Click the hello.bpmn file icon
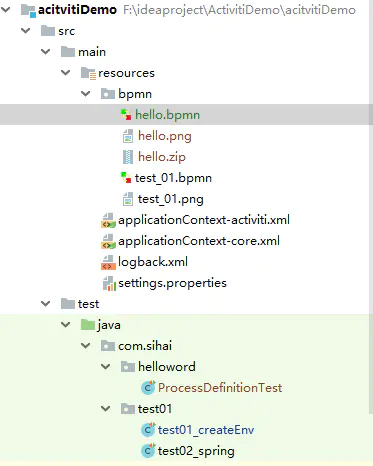 (126, 115)
